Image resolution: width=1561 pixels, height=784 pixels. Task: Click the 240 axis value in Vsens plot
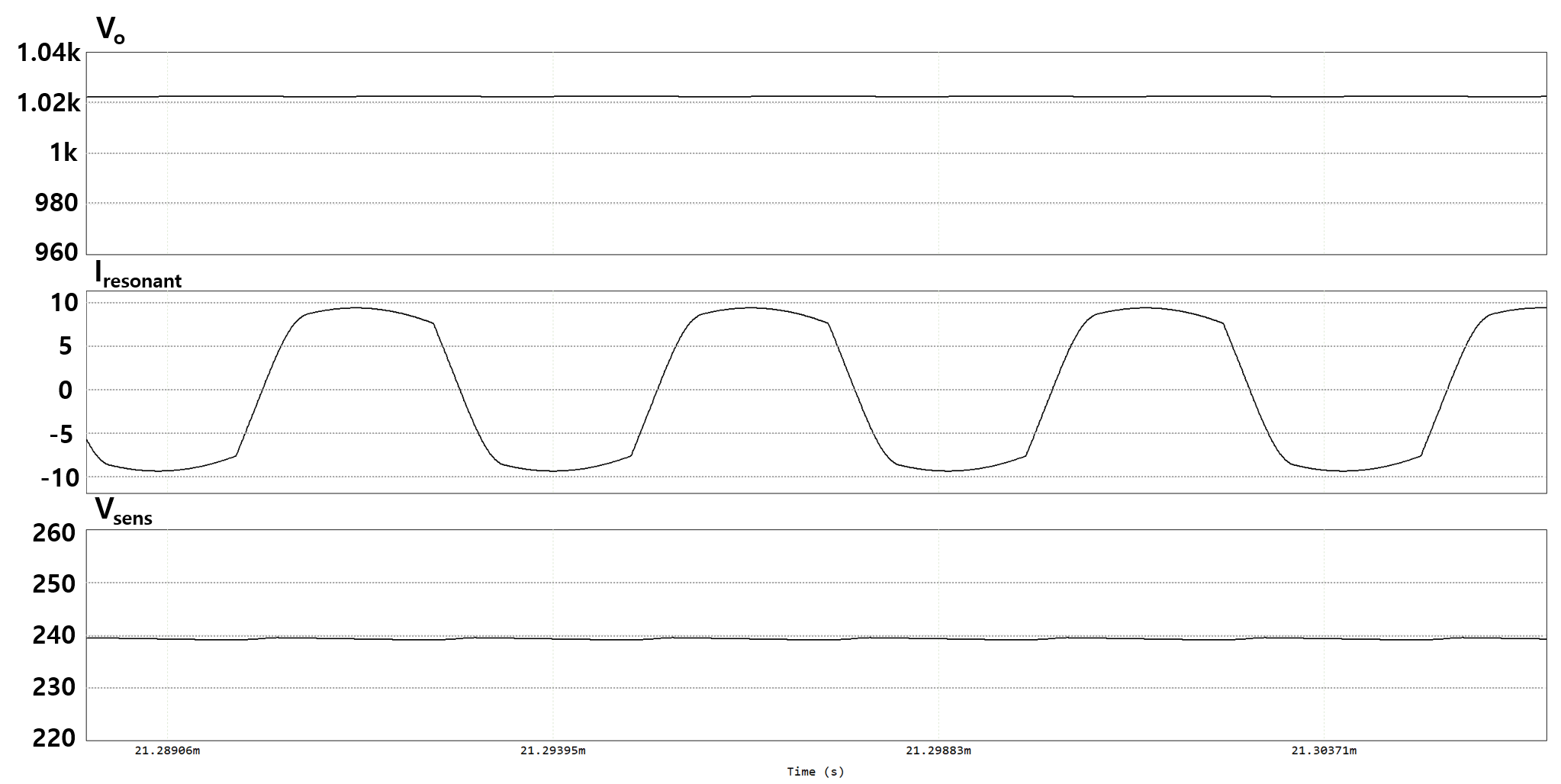pos(53,635)
